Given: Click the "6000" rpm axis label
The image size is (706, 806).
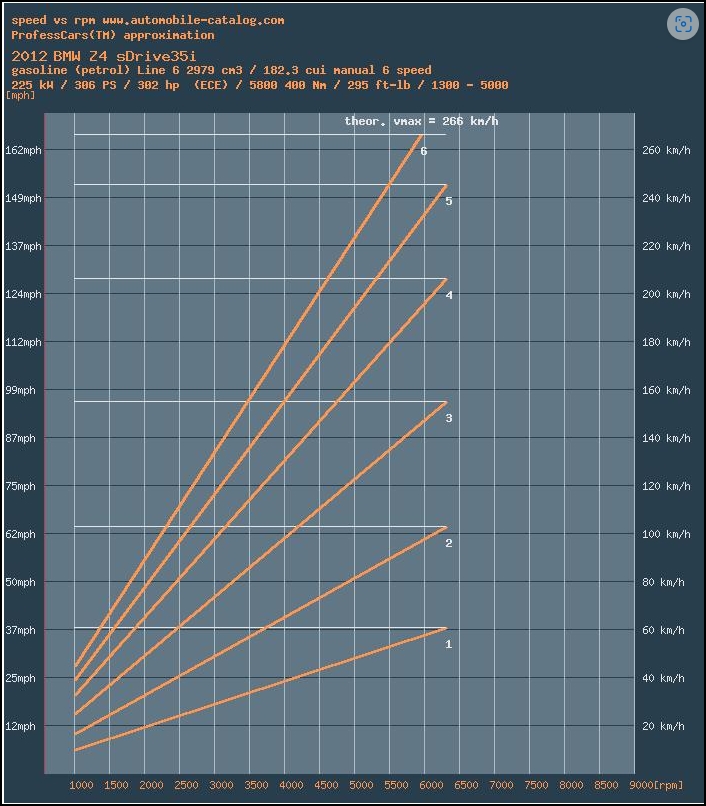Looking at the screenshot, I should (431, 785).
